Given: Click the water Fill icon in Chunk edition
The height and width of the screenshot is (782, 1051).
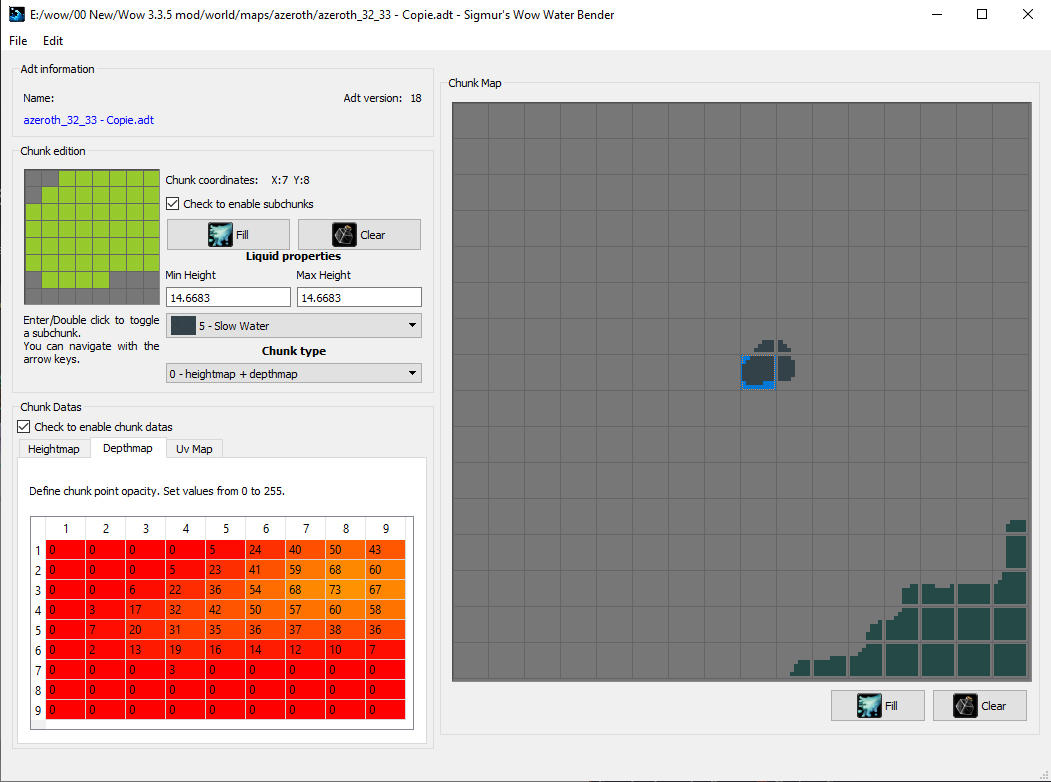Looking at the screenshot, I should tap(219, 234).
